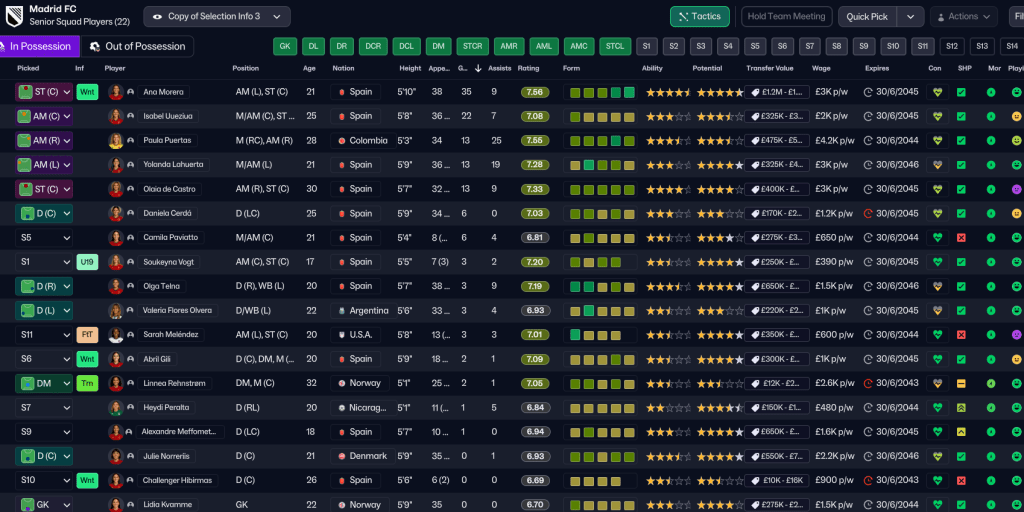
Task: Expand the Quick Pick arrow menu
Action: click(x=910, y=17)
